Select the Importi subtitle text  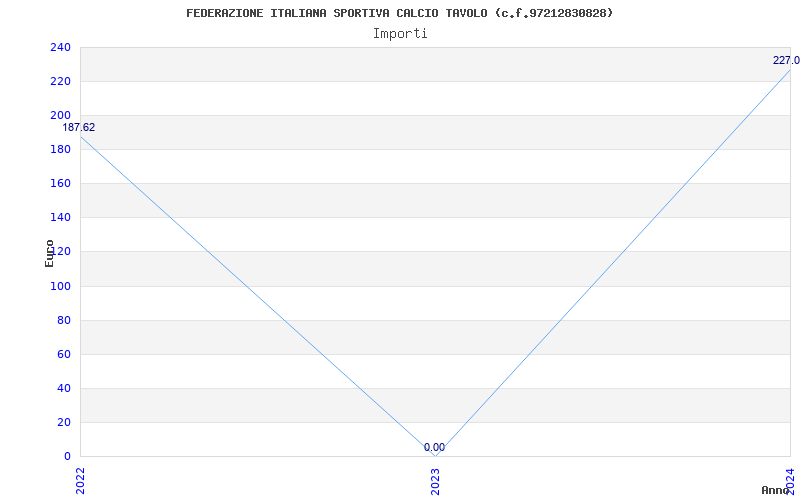click(x=400, y=34)
